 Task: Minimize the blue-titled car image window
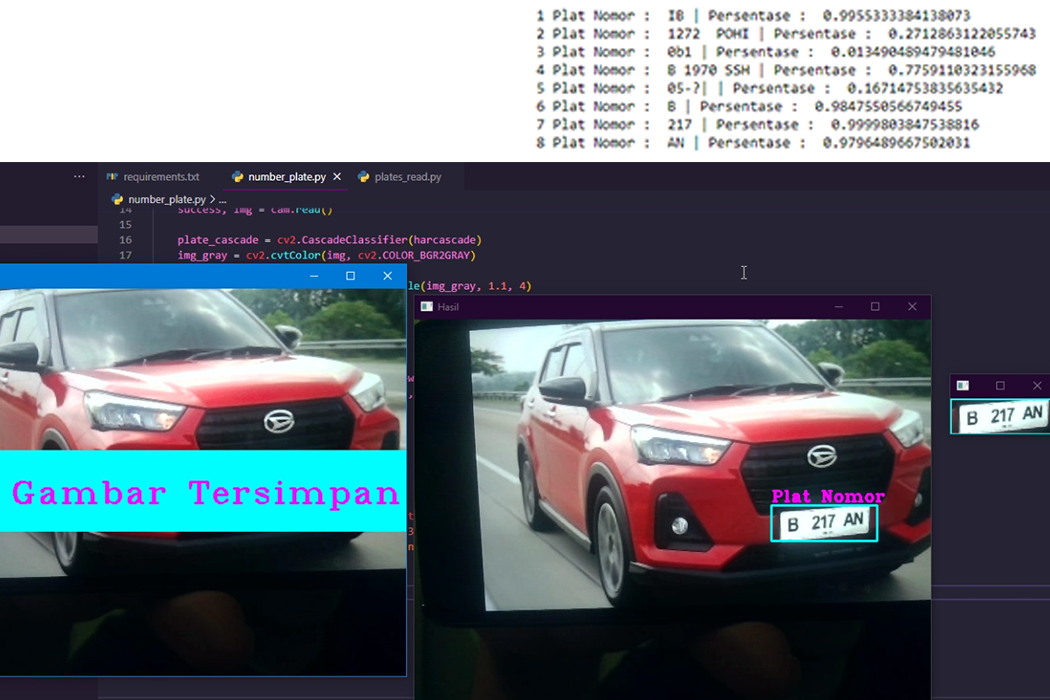(314, 276)
